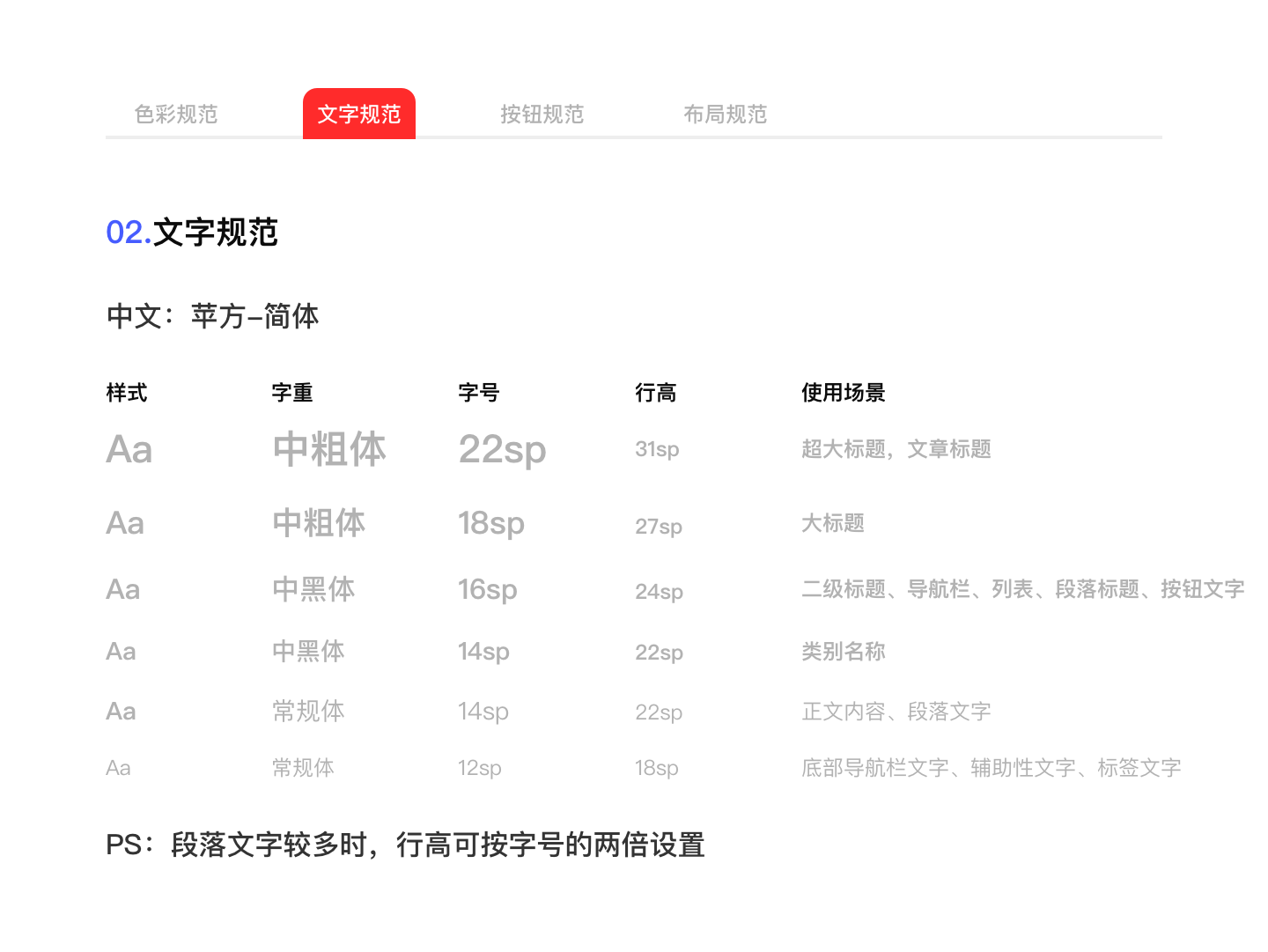Click the 样式 column header
Image resolution: width=1268 pixels, height=952 pixels.
127,393
